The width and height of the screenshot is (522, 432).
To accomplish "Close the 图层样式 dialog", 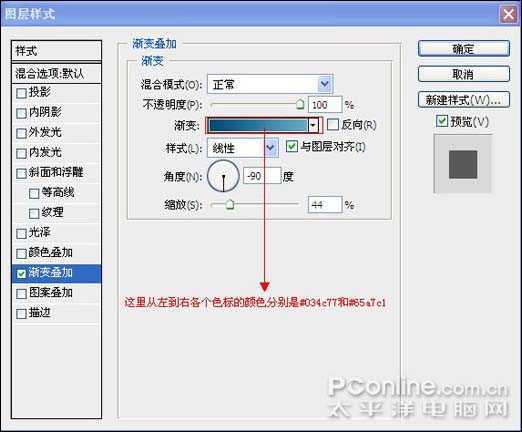I will [x=508, y=15].
